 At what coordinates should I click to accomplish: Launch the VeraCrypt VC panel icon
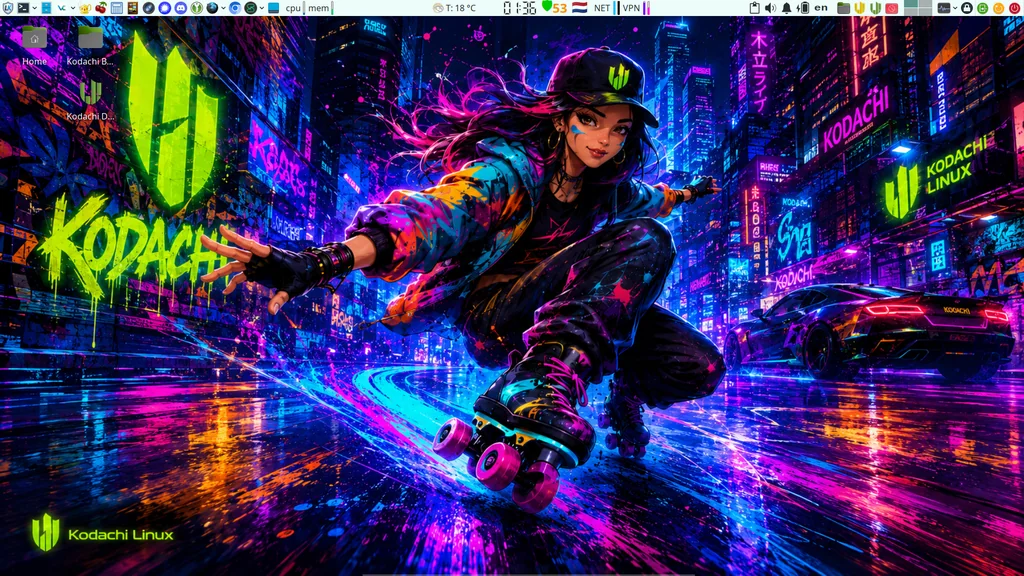61,8
